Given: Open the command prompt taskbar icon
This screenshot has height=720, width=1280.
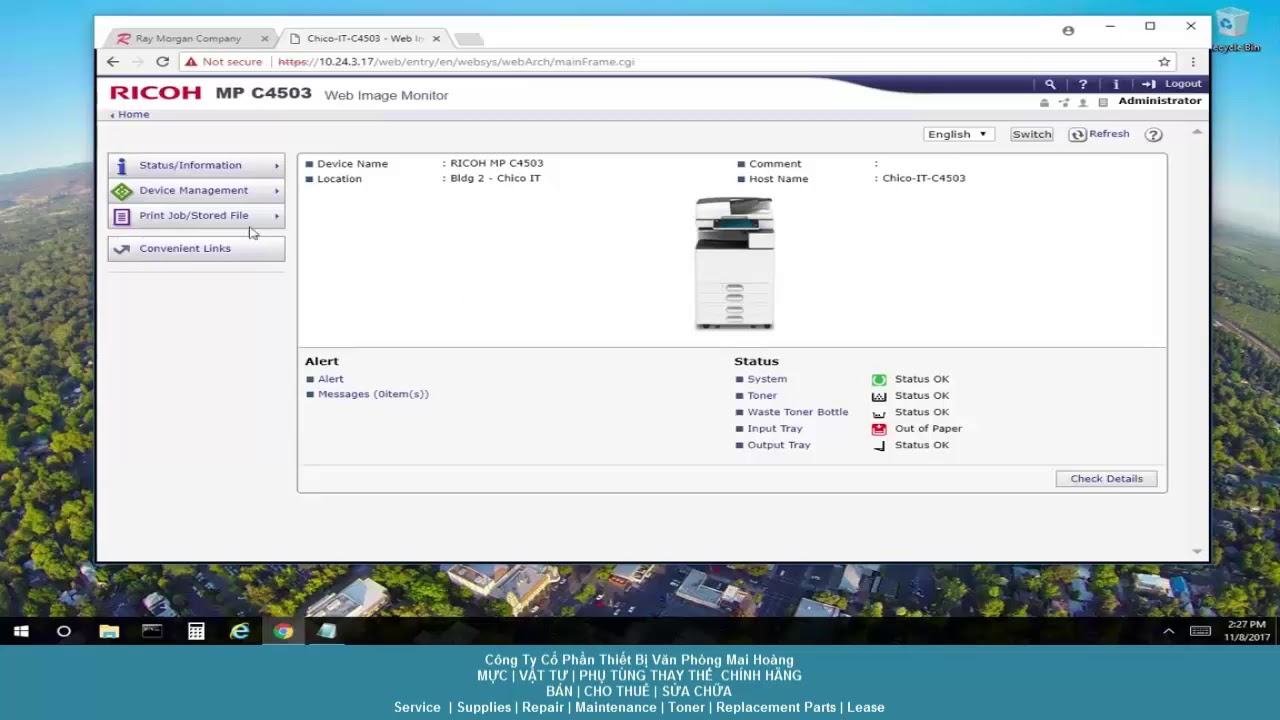Looking at the screenshot, I should (x=152, y=631).
